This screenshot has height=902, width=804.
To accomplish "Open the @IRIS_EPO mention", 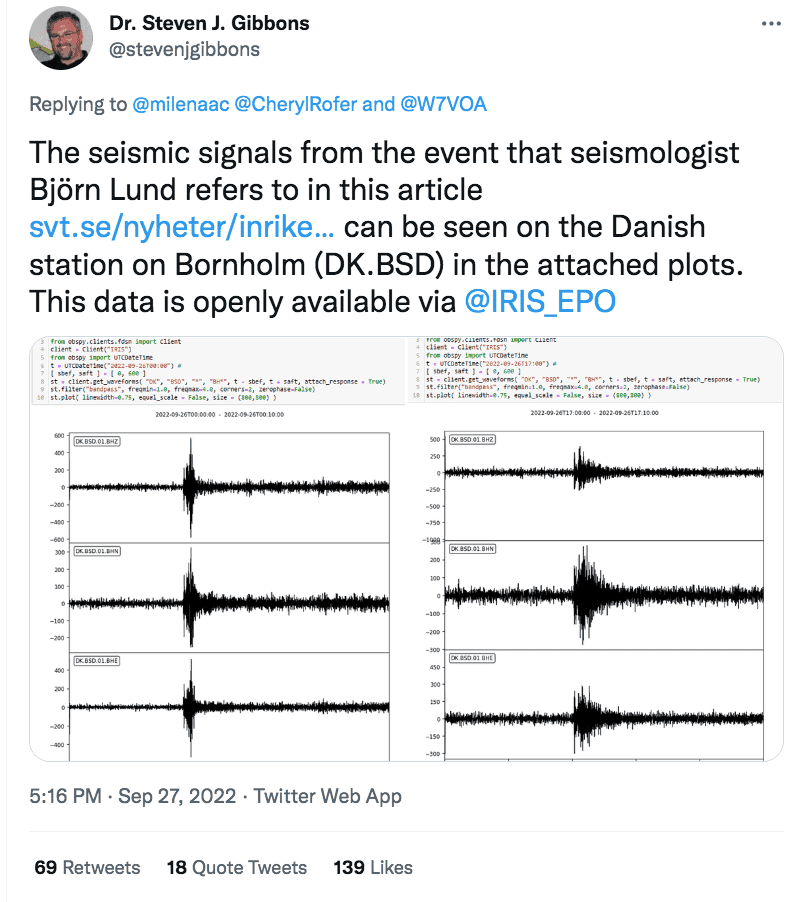I will 540,301.
